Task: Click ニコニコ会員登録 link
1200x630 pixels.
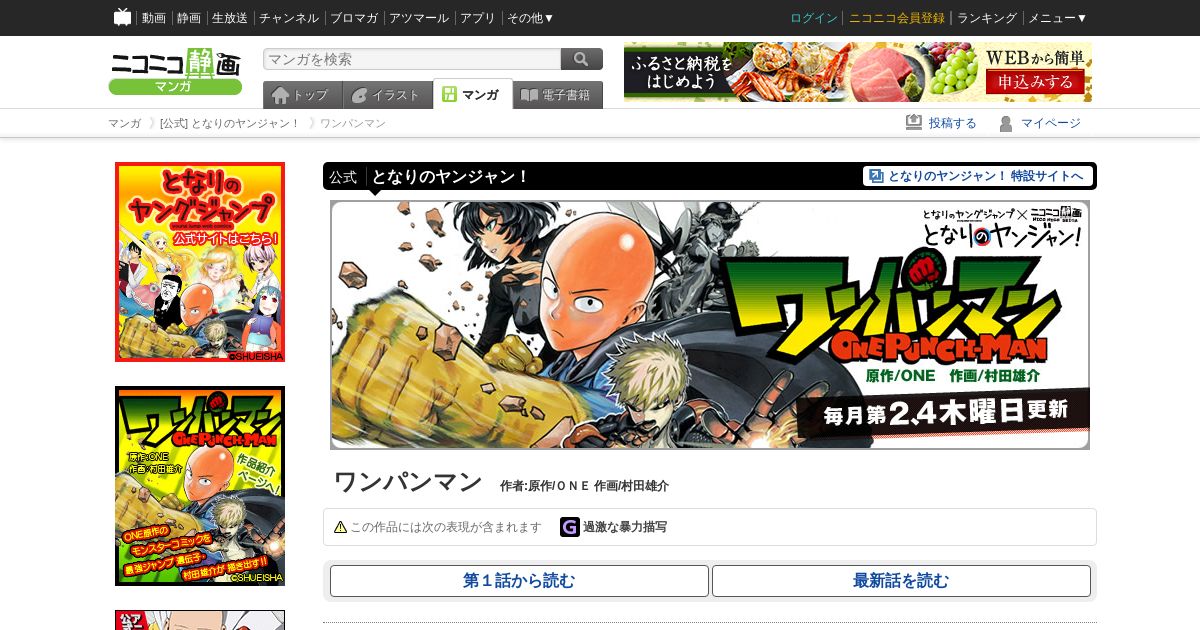Action: pyautogui.click(x=897, y=18)
